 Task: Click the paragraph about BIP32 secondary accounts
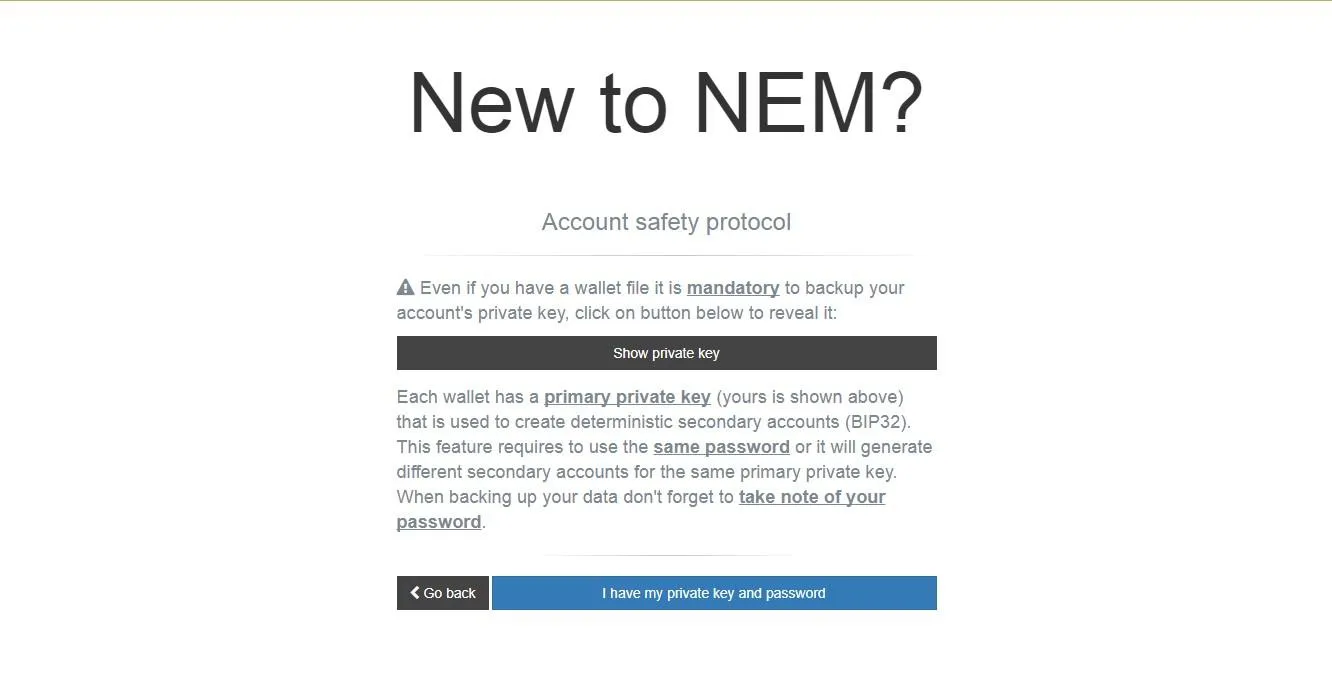(x=666, y=459)
